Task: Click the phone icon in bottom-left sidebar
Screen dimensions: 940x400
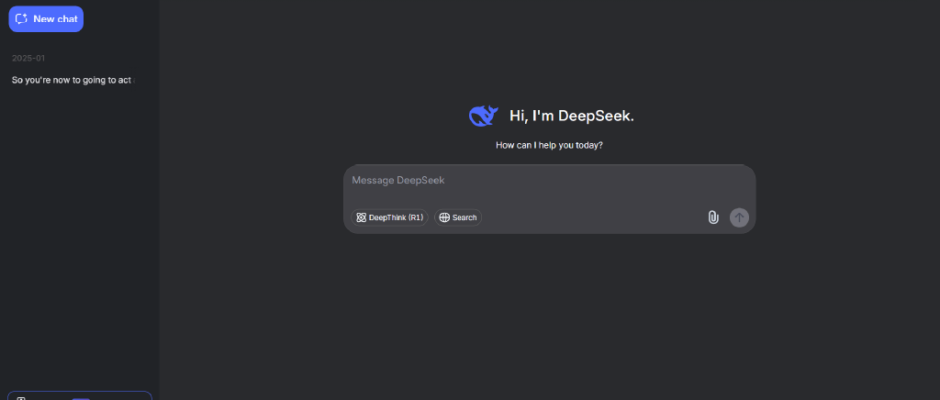Action: point(21,398)
